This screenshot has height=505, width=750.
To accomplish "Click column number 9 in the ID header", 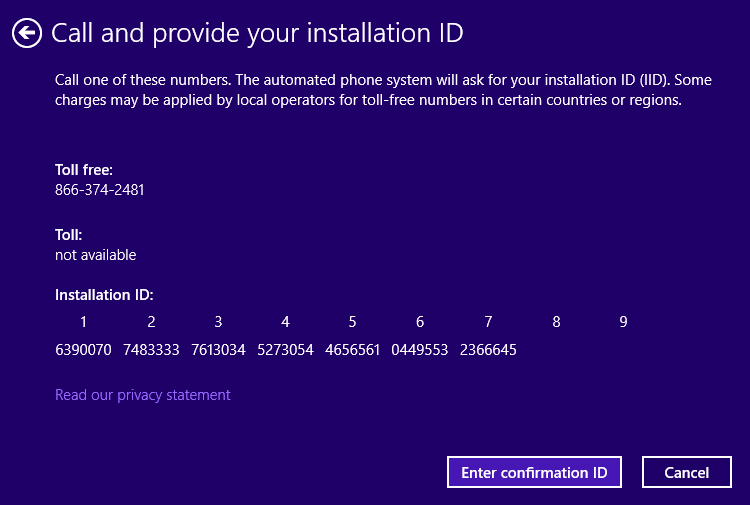I will (x=623, y=322).
